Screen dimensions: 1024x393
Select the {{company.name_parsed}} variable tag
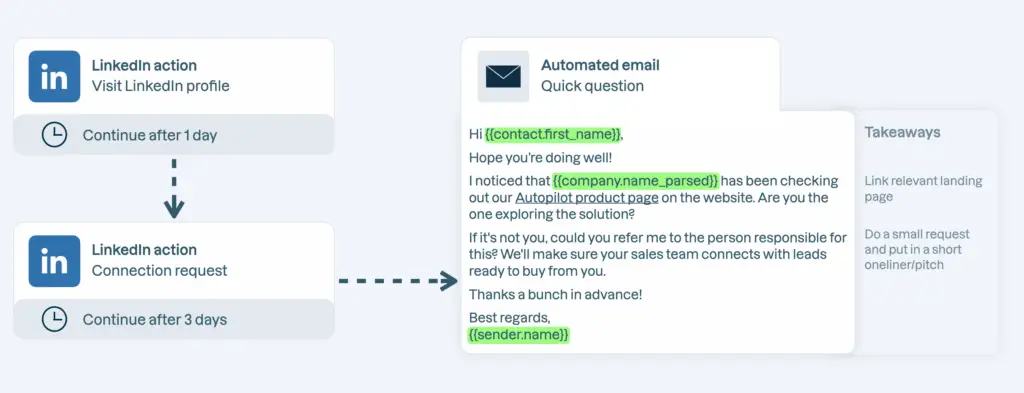tap(635, 180)
